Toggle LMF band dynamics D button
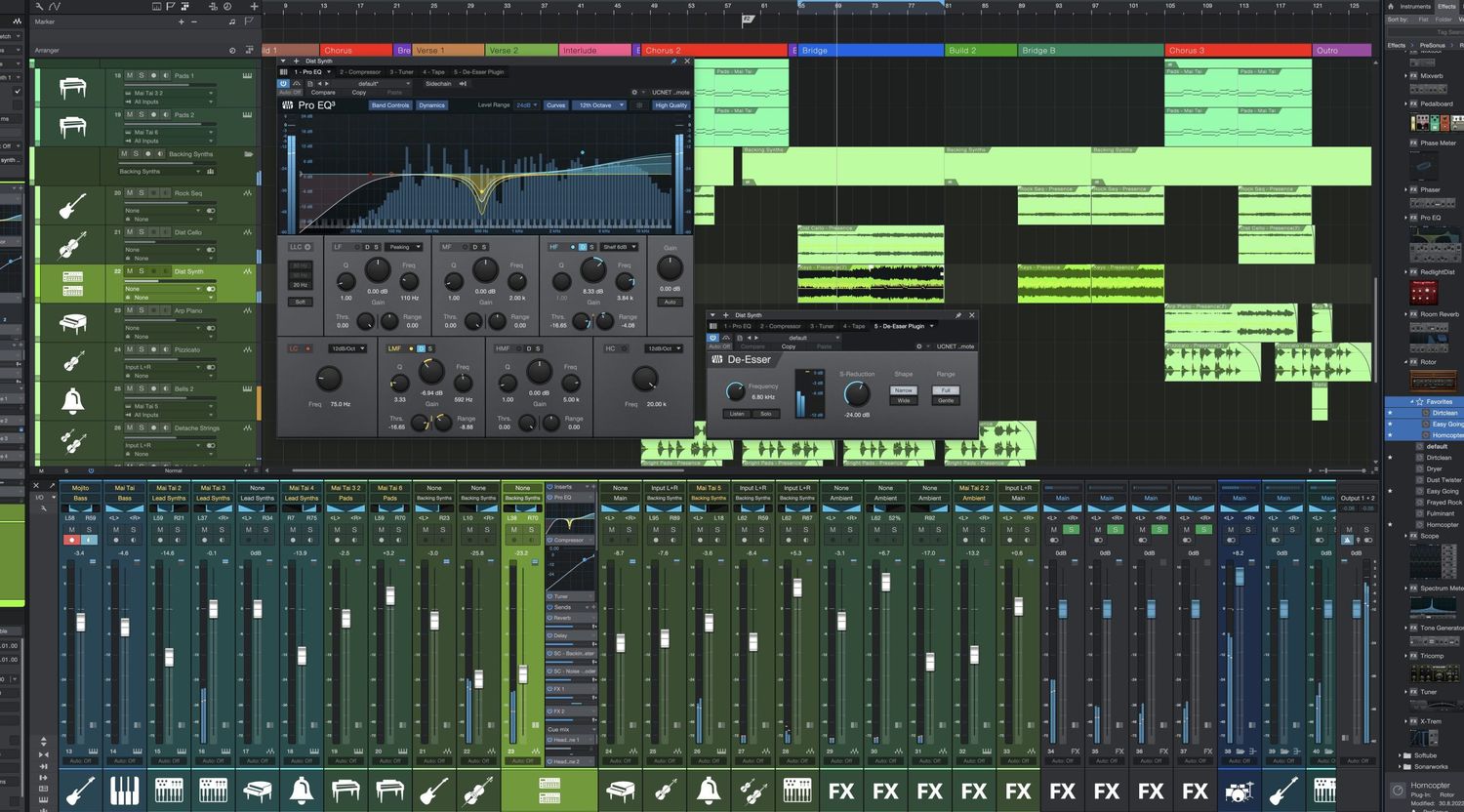This screenshot has width=1464, height=812. (x=421, y=348)
